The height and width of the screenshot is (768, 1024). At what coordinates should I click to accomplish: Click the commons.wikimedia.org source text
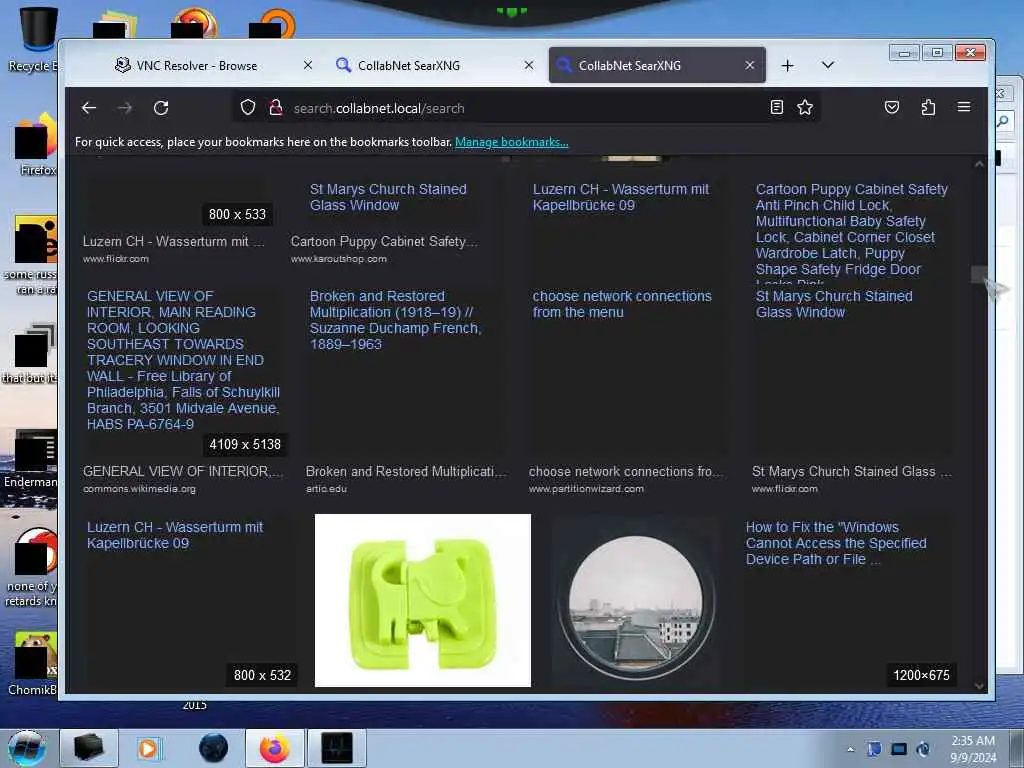pyautogui.click(x=139, y=488)
